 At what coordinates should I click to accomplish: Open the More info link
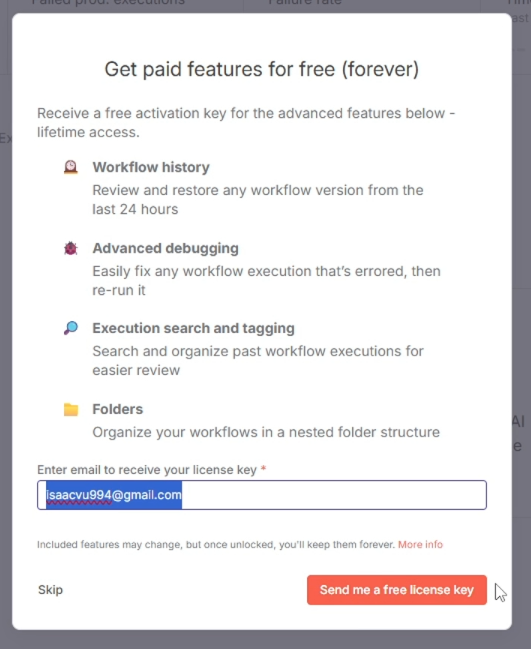[x=420, y=544]
